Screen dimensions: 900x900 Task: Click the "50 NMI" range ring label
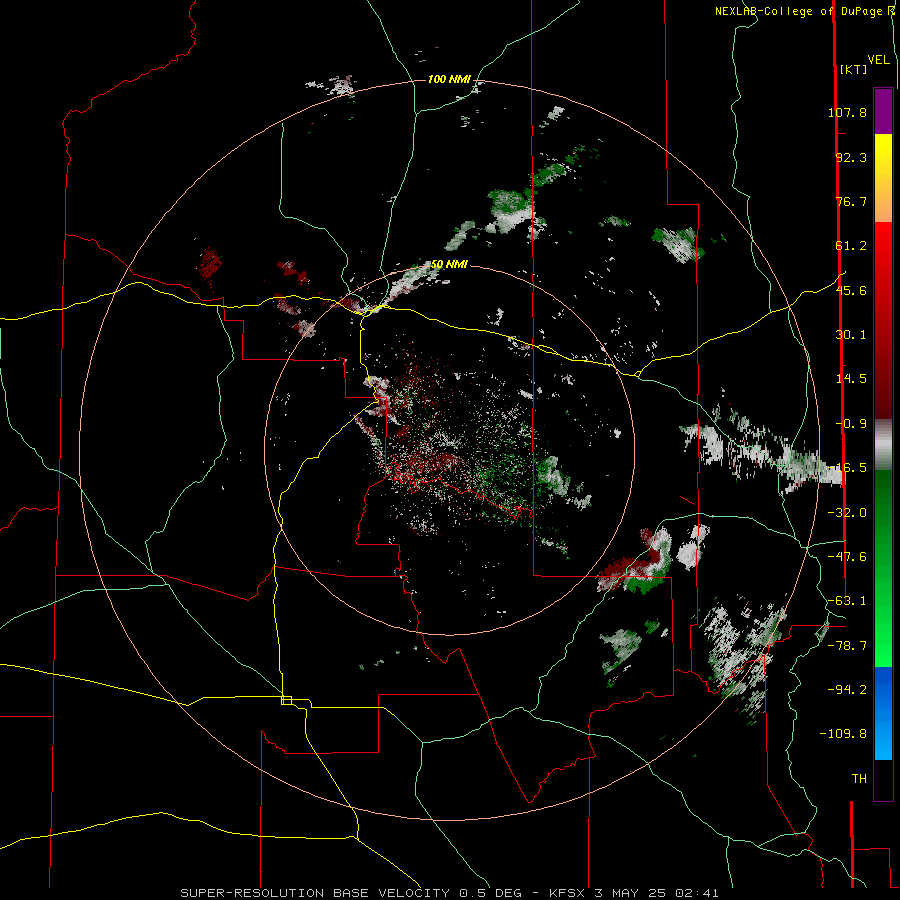point(449,264)
